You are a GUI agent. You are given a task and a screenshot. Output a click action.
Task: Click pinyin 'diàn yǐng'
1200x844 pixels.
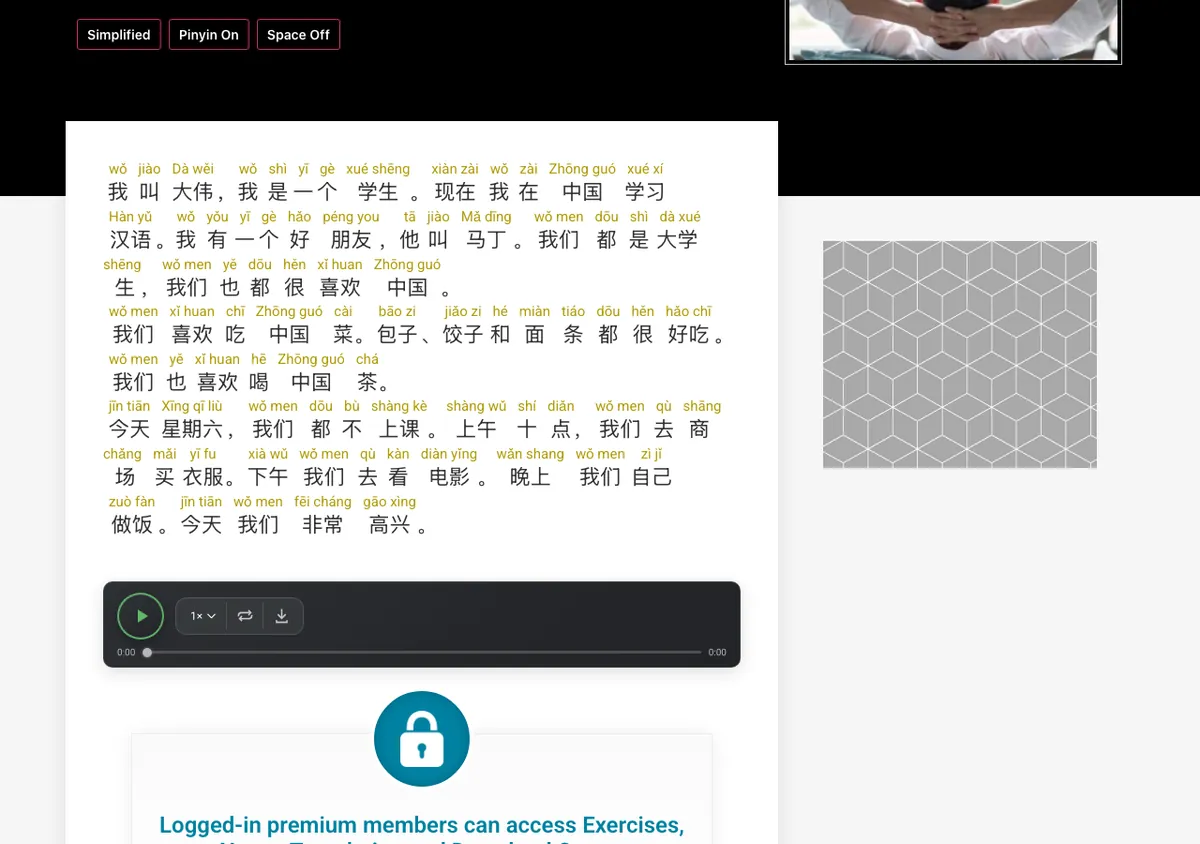[x=449, y=454]
